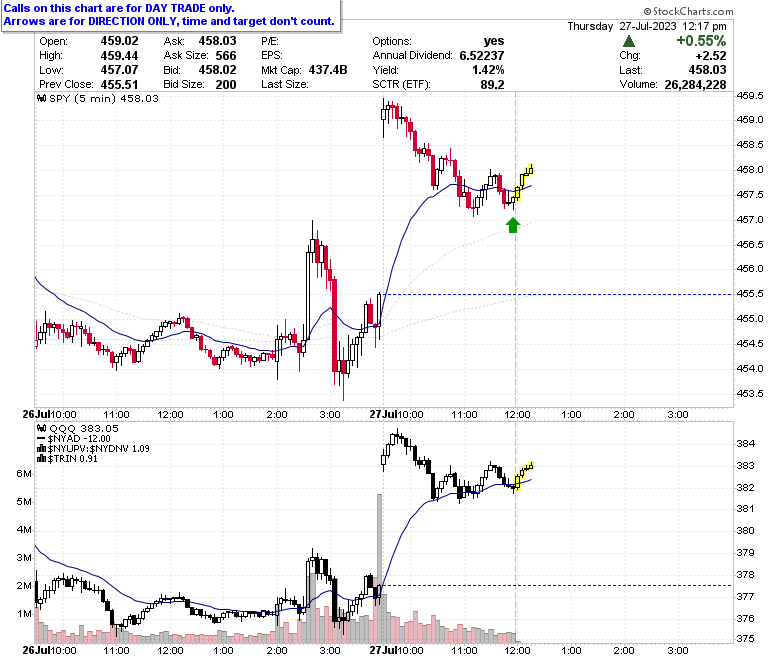Select the '$NYUPV:$NYDNV 1.09' legend entry

tap(98, 449)
